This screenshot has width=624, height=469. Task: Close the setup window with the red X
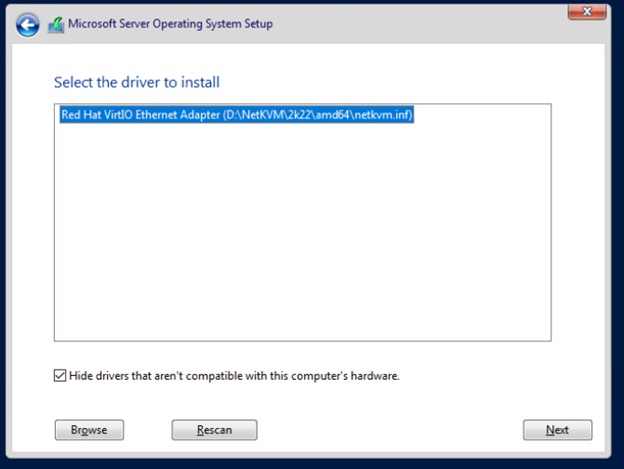(x=587, y=12)
